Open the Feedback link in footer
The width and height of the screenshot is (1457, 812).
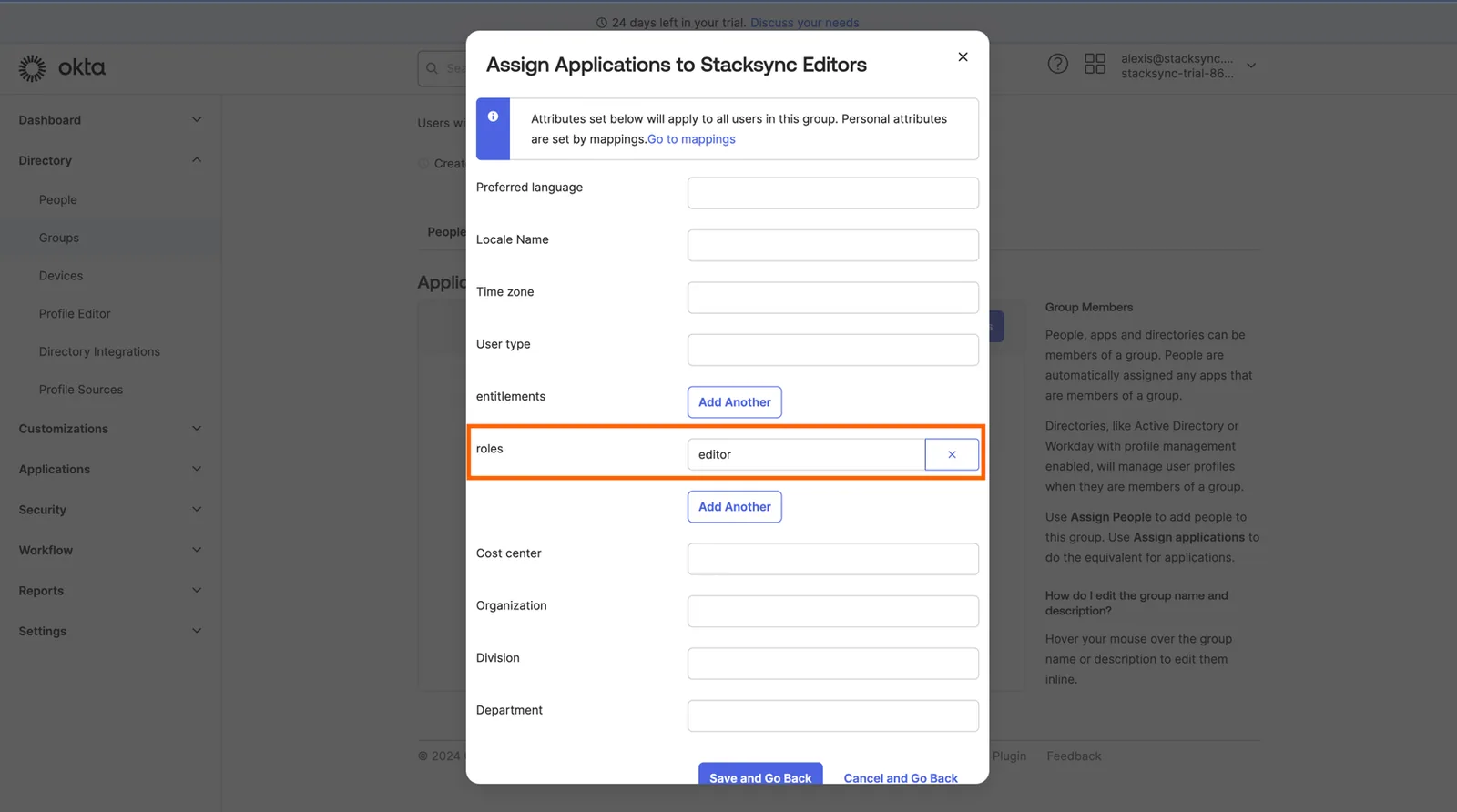point(1074,756)
